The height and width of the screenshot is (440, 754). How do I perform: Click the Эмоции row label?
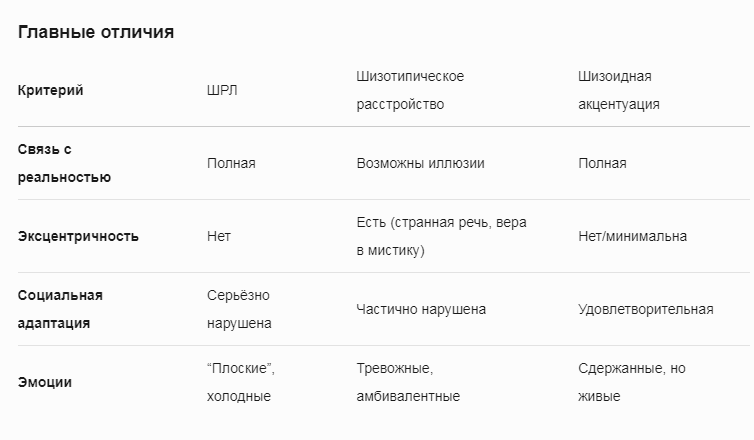pos(45,382)
